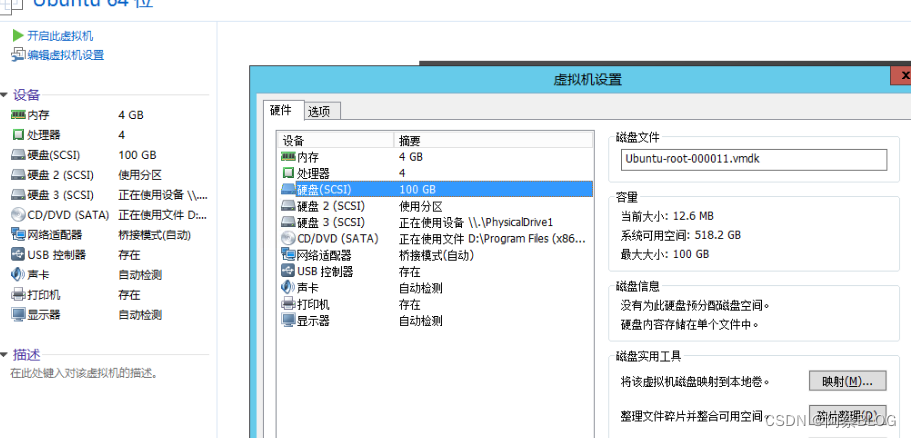Click 桥接模式(自动) summary in dialog list
Viewport: 911px width, 438px height.
pos(436,255)
